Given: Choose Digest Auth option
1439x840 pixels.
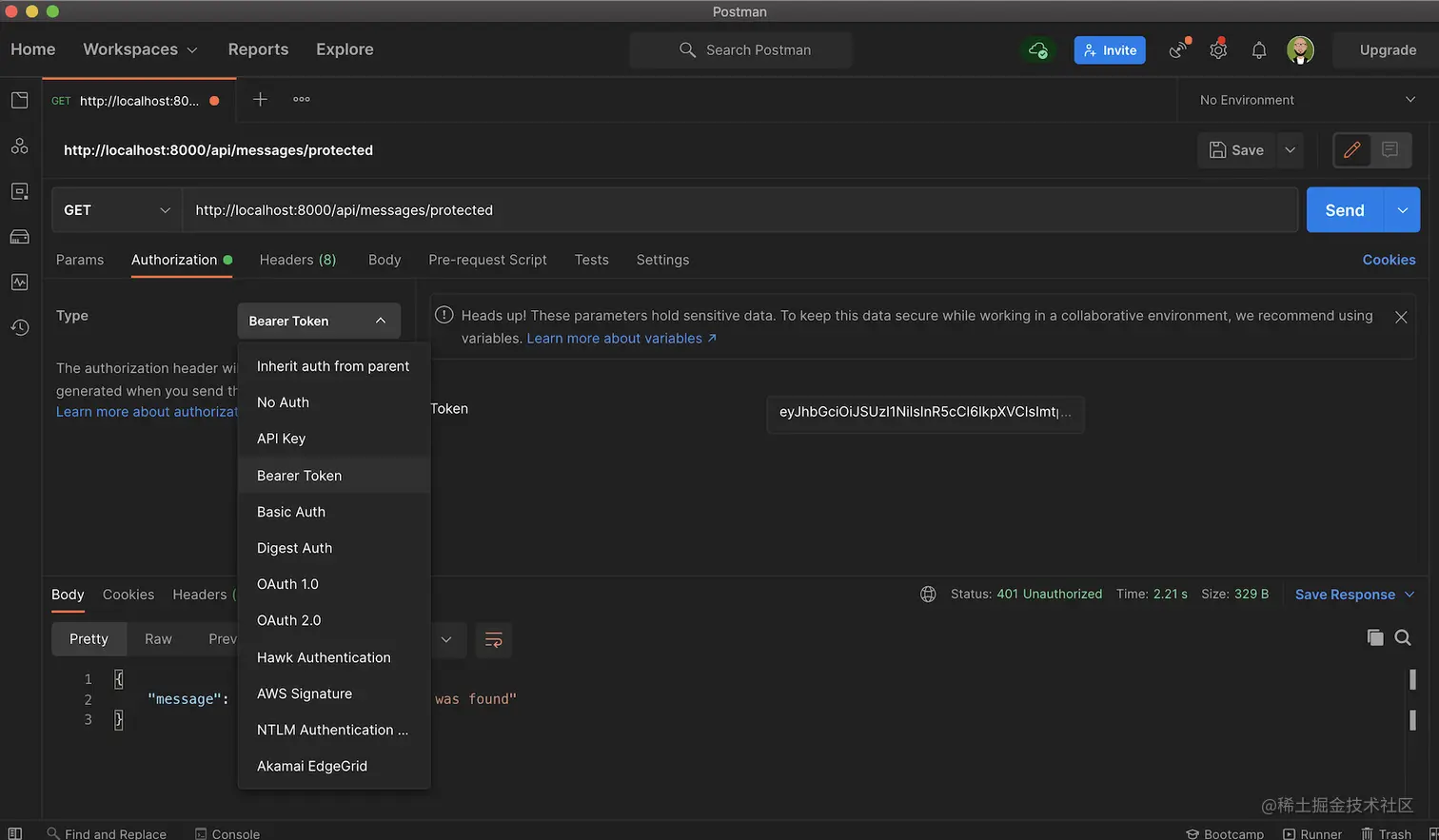Looking at the screenshot, I should [x=334, y=548].
